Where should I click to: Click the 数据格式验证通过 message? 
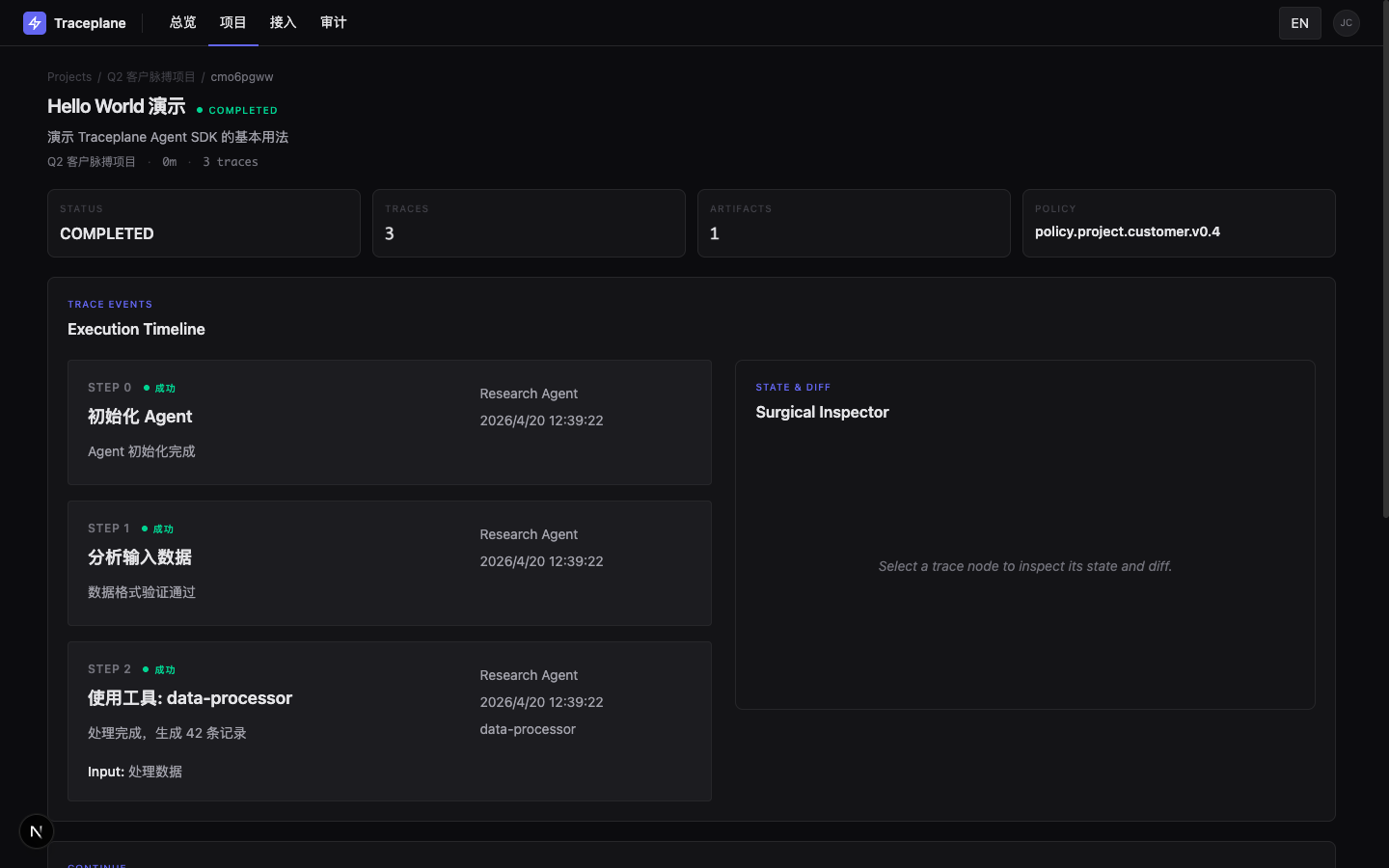(142, 592)
